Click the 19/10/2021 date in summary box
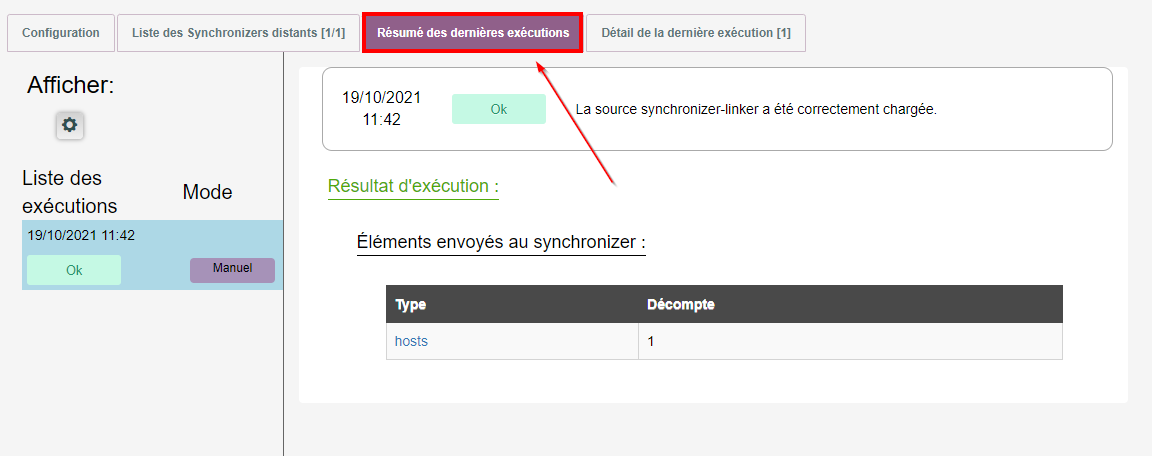The width and height of the screenshot is (1152, 456). tap(381, 98)
